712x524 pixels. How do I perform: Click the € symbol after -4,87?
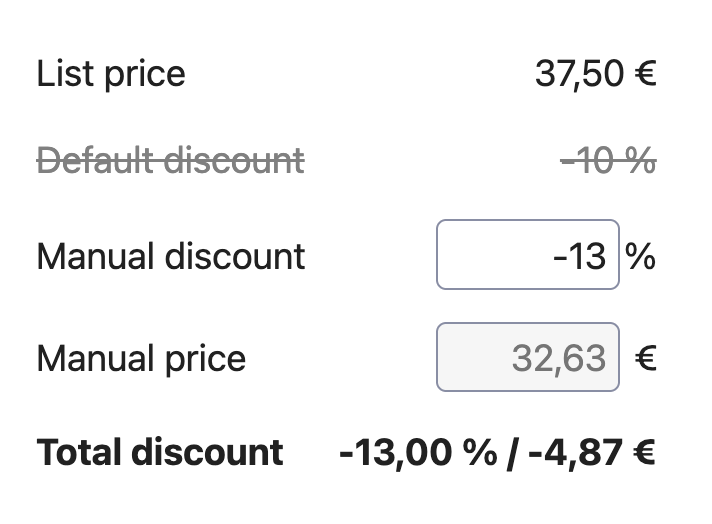click(x=644, y=452)
